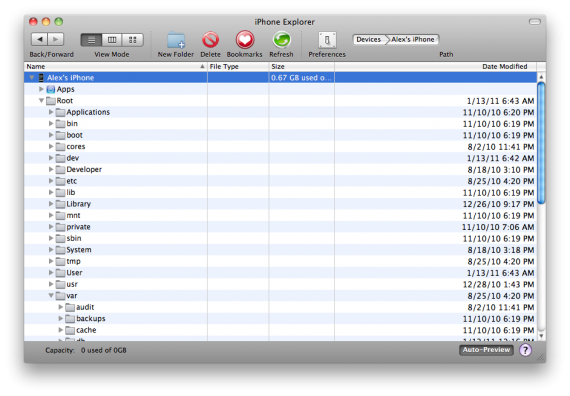The image size is (570, 396).
Task: Click the green zoom window button
Action: pyautogui.click(x=59, y=21)
